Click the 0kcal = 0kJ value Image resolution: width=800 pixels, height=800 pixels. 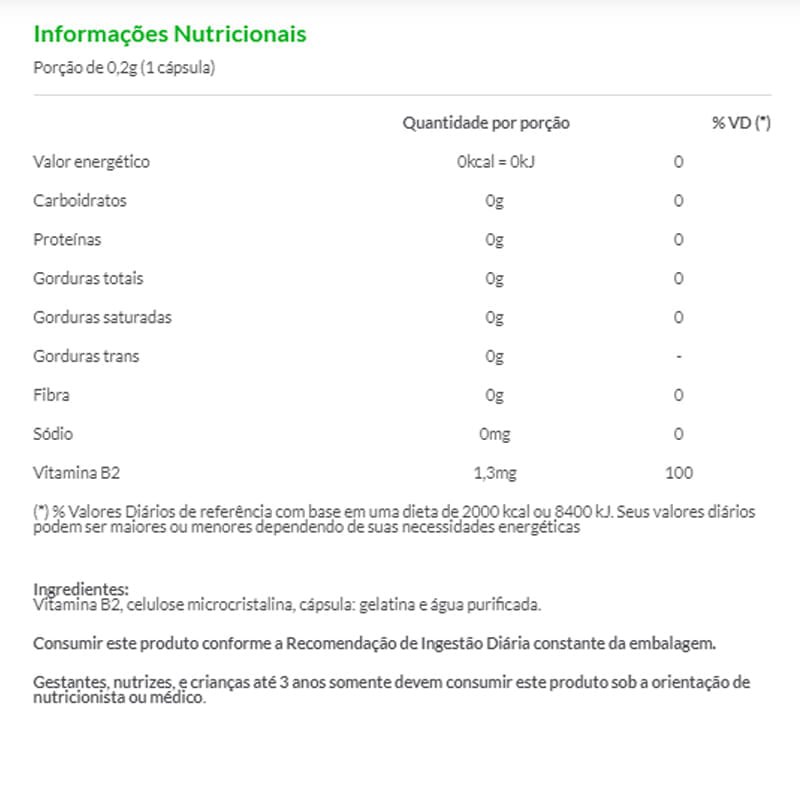[494, 162]
